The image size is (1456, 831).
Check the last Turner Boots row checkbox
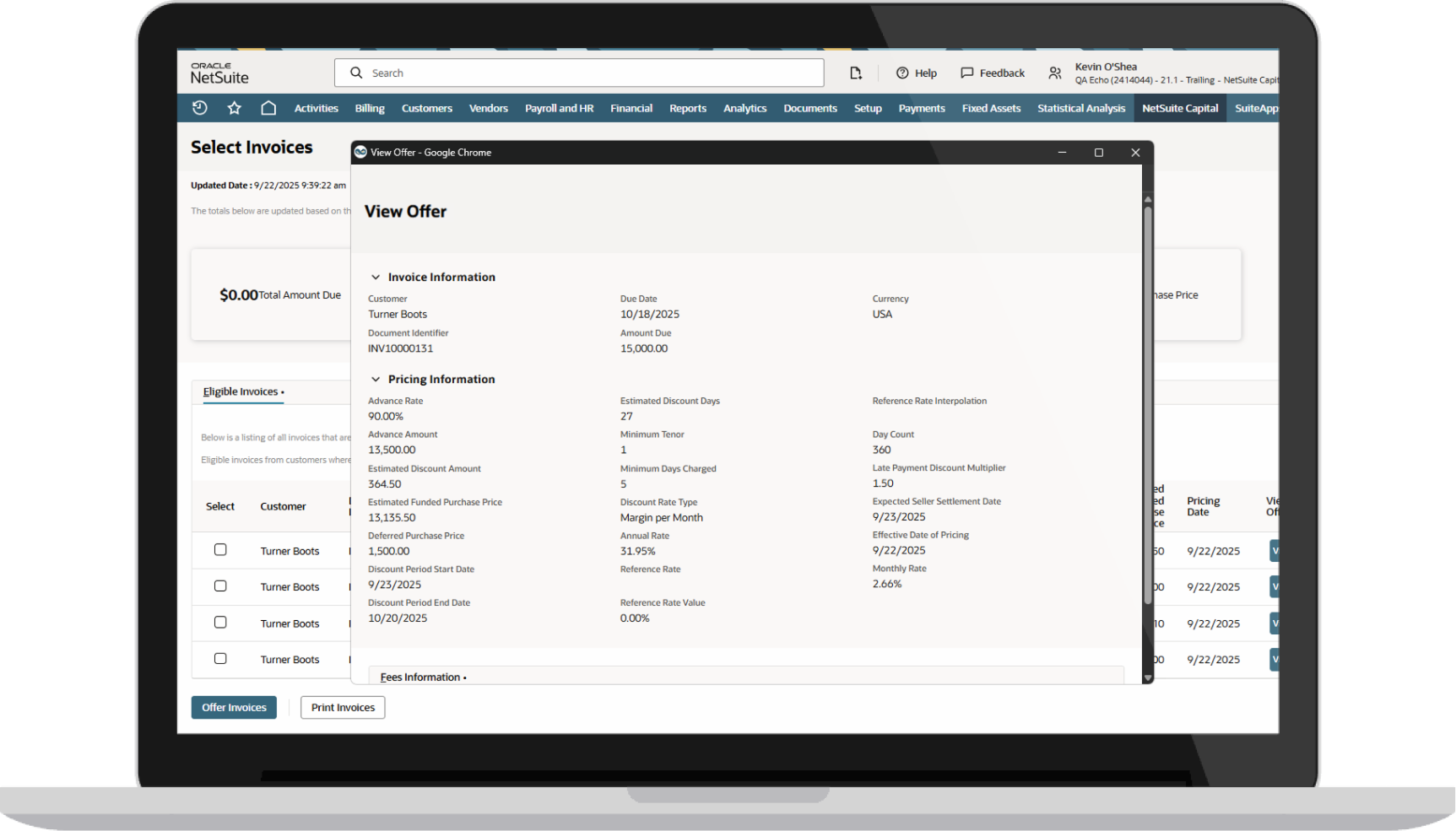[220, 659]
